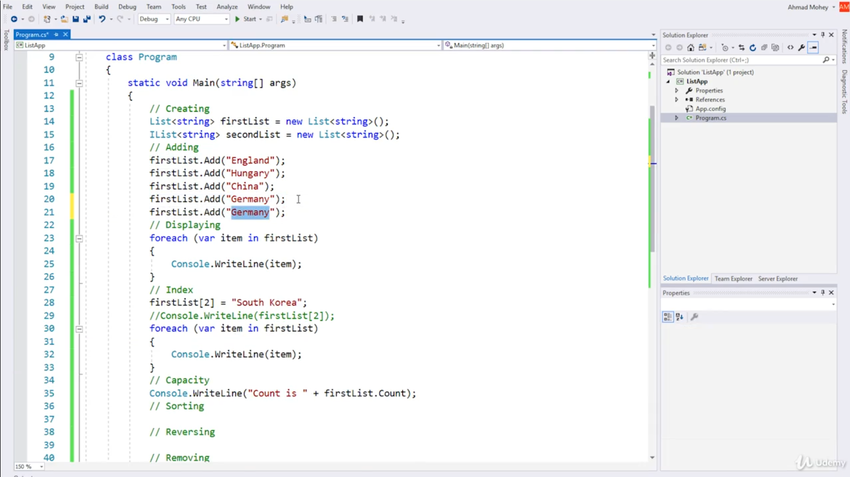The height and width of the screenshot is (477, 850).
Task: Collapse the ListApp project node
Action: pos(668,81)
